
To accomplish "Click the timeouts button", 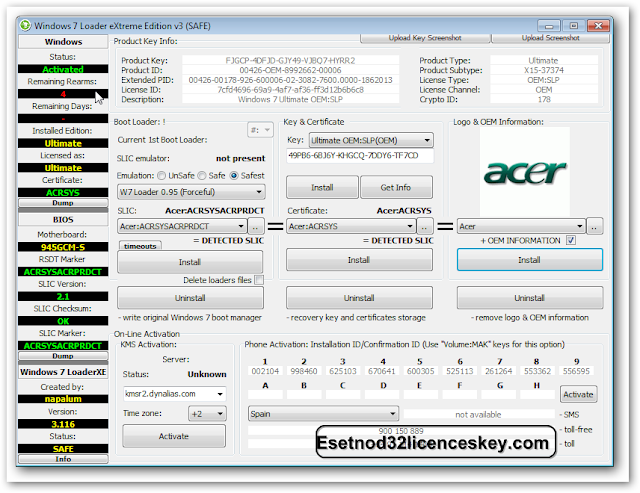I will (x=140, y=246).
